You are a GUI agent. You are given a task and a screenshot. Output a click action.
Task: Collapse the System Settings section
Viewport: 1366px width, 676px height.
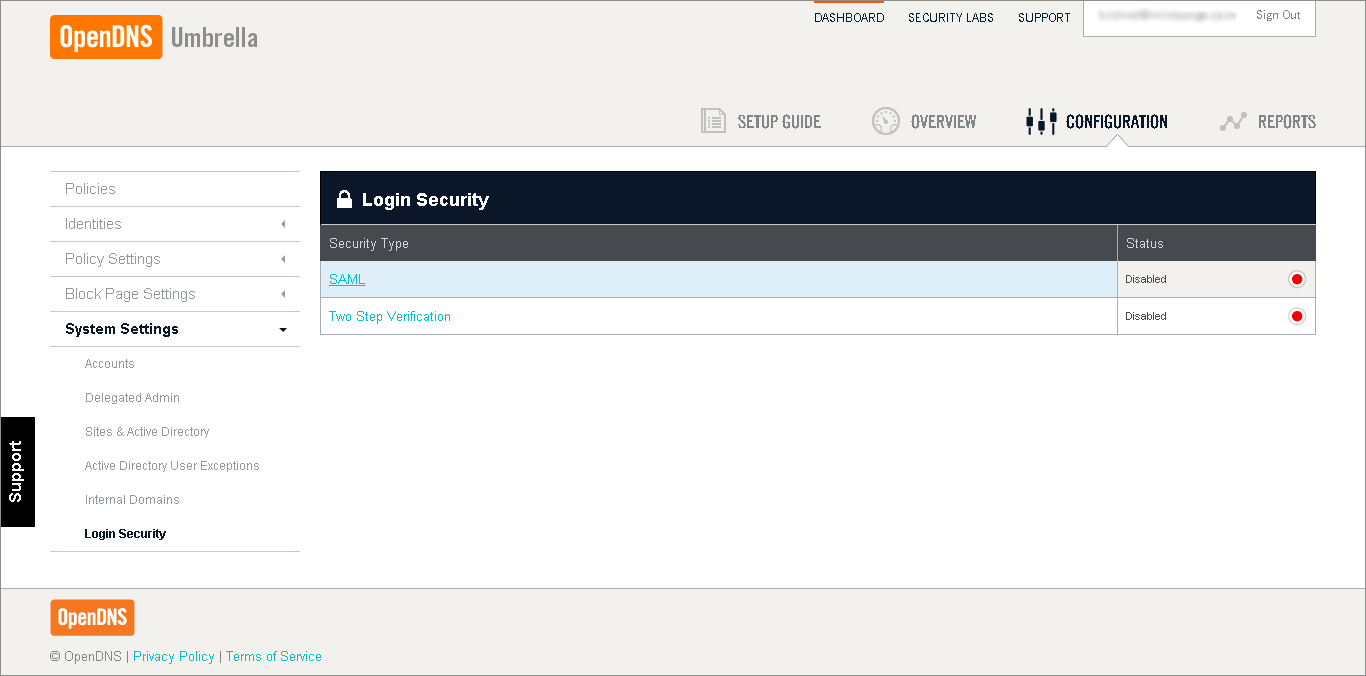coord(283,329)
